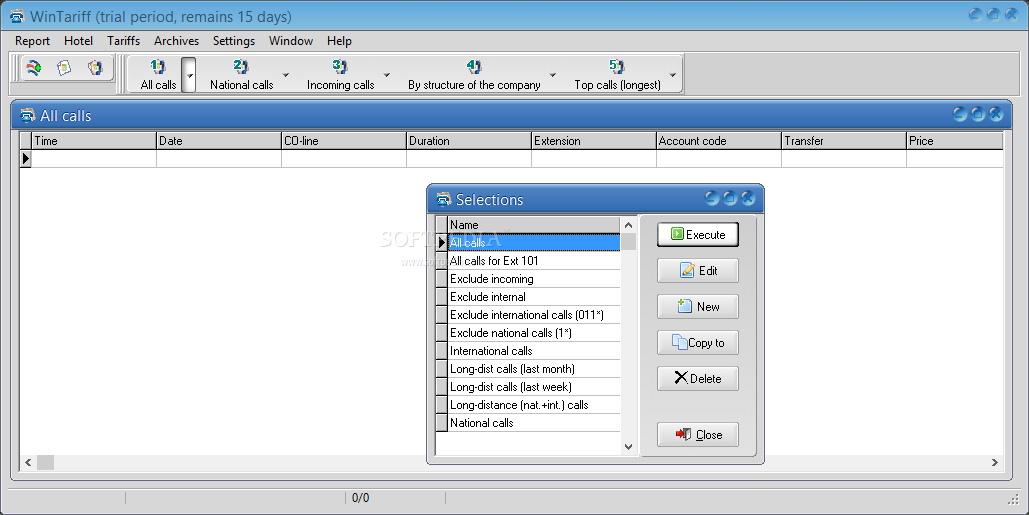Delete the selected selection
Screen dimensions: 1029x515
pyautogui.click(x=698, y=379)
